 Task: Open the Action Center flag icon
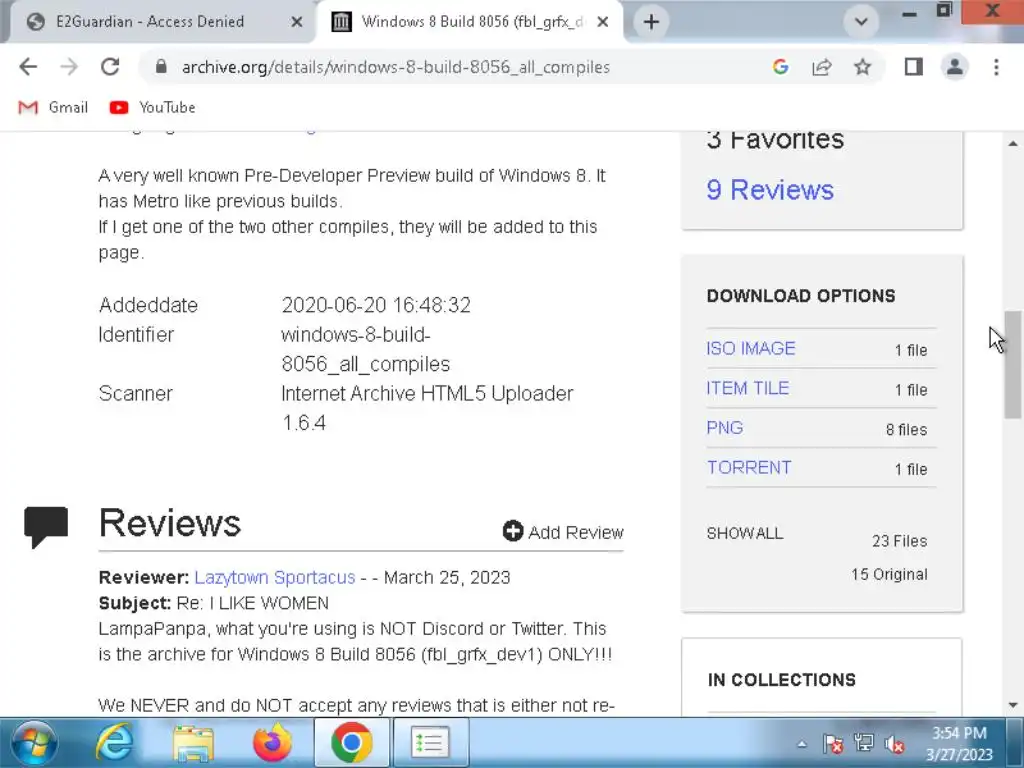833,744
